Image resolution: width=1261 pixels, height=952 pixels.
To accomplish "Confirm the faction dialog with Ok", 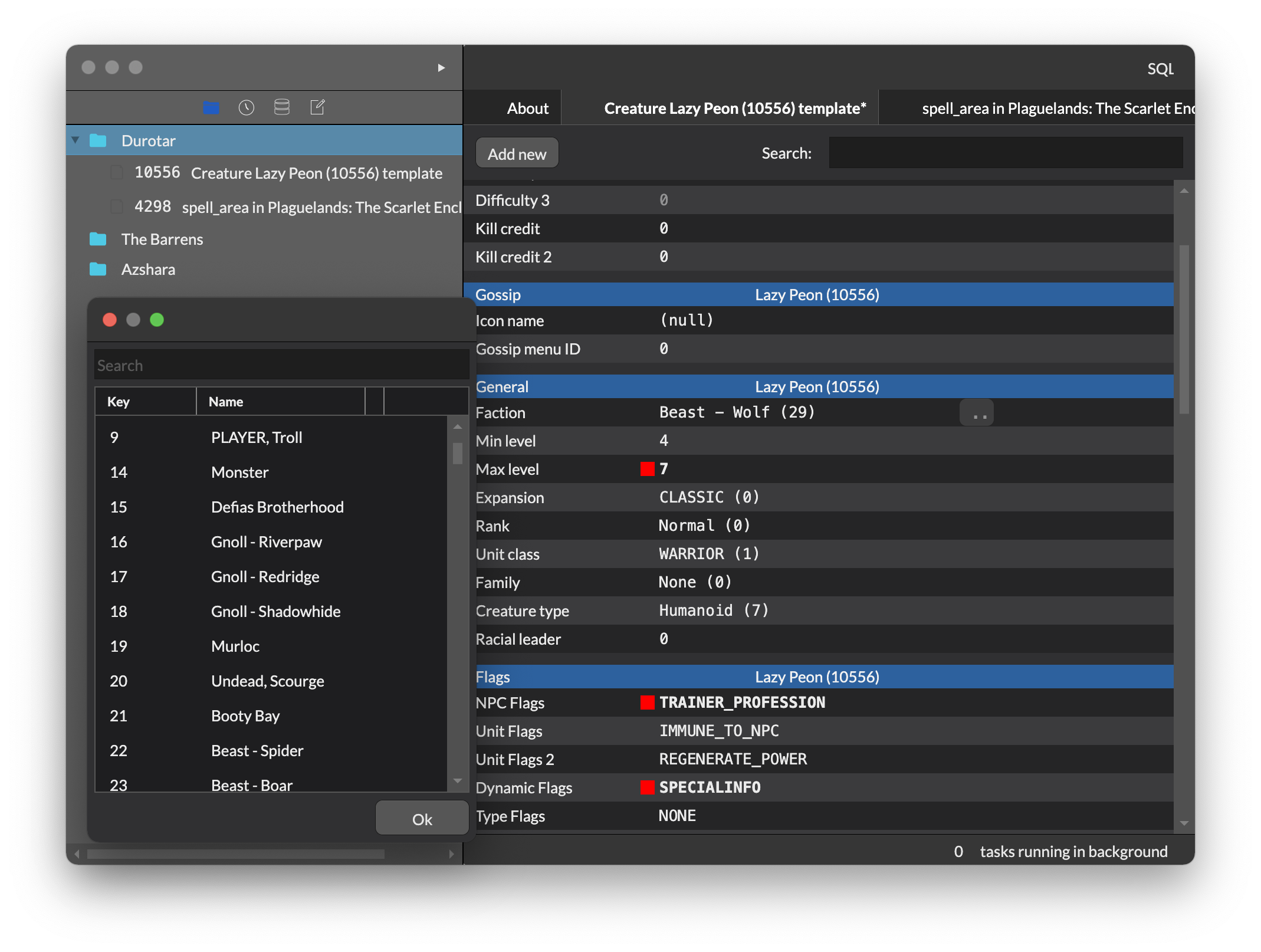I will coord(422,819).
